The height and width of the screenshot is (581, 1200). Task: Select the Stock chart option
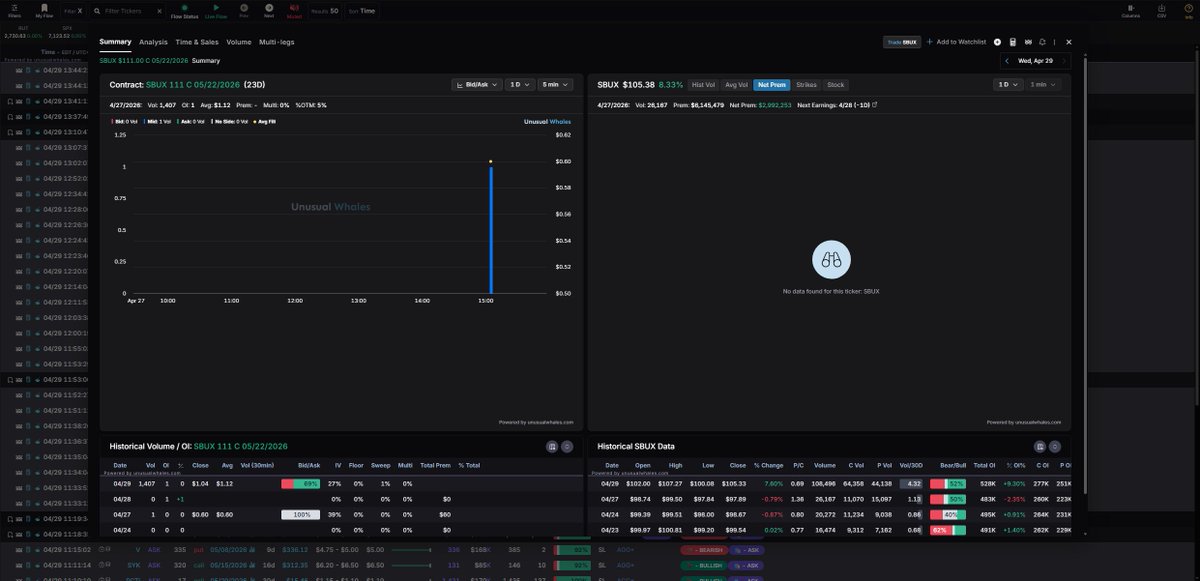[836, 85]
